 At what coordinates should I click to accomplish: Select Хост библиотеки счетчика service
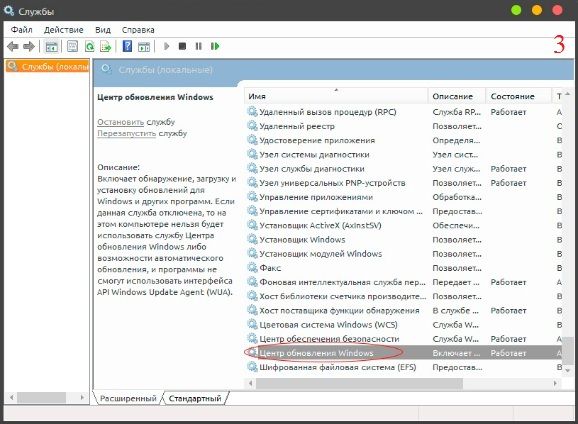pos(404,296)
